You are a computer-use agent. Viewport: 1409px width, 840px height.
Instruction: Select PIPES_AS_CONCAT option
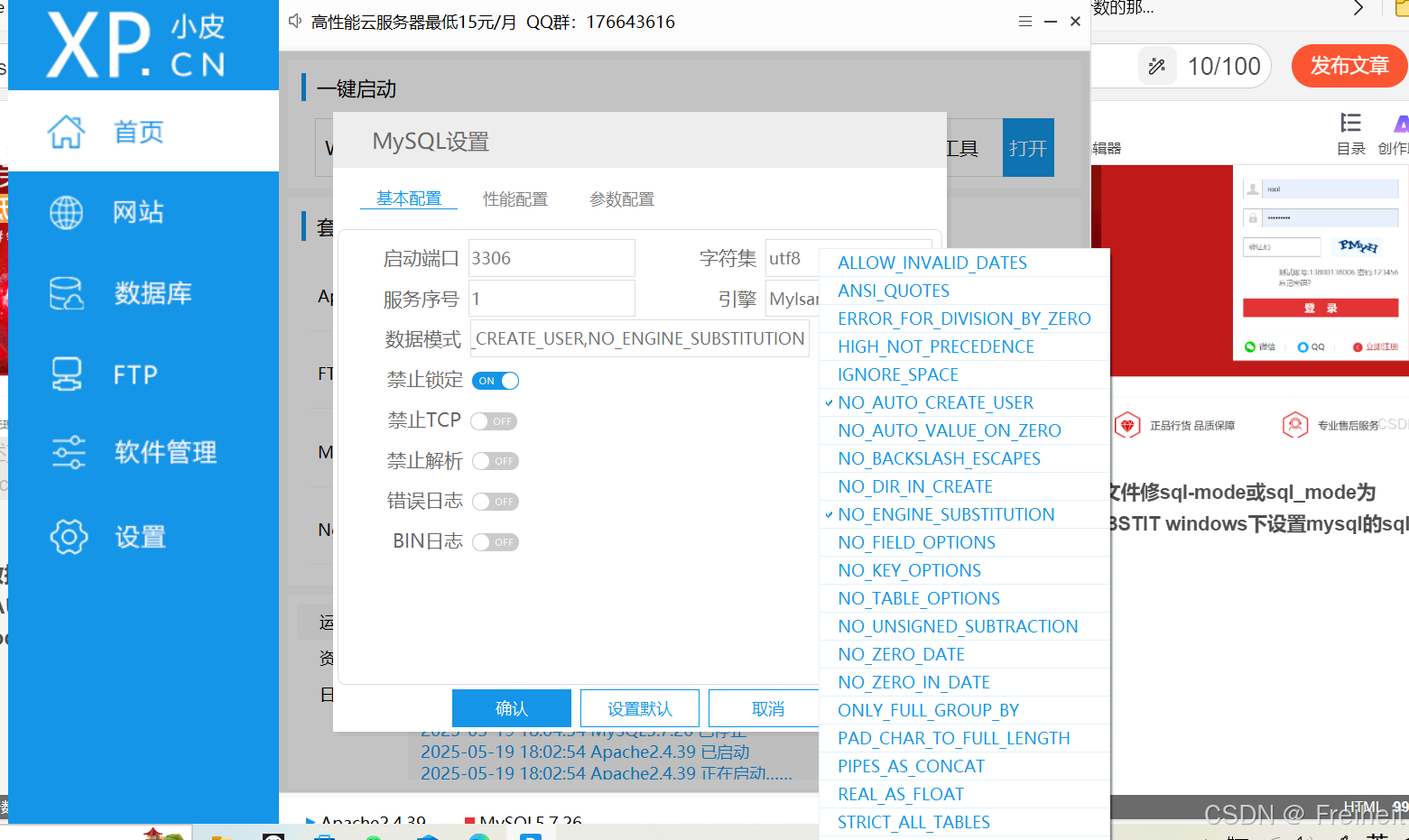(964, 766)
